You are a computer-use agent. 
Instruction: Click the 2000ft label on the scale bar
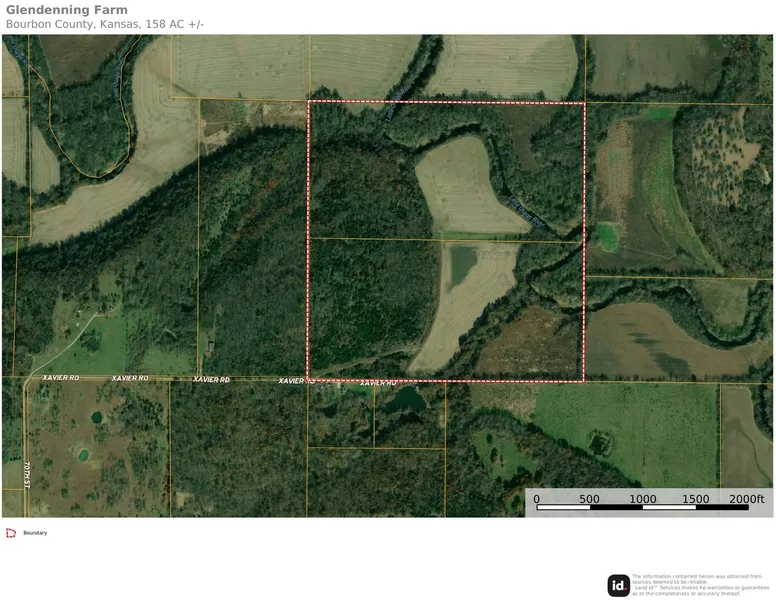pyautogui.click(x=747, y=499)
